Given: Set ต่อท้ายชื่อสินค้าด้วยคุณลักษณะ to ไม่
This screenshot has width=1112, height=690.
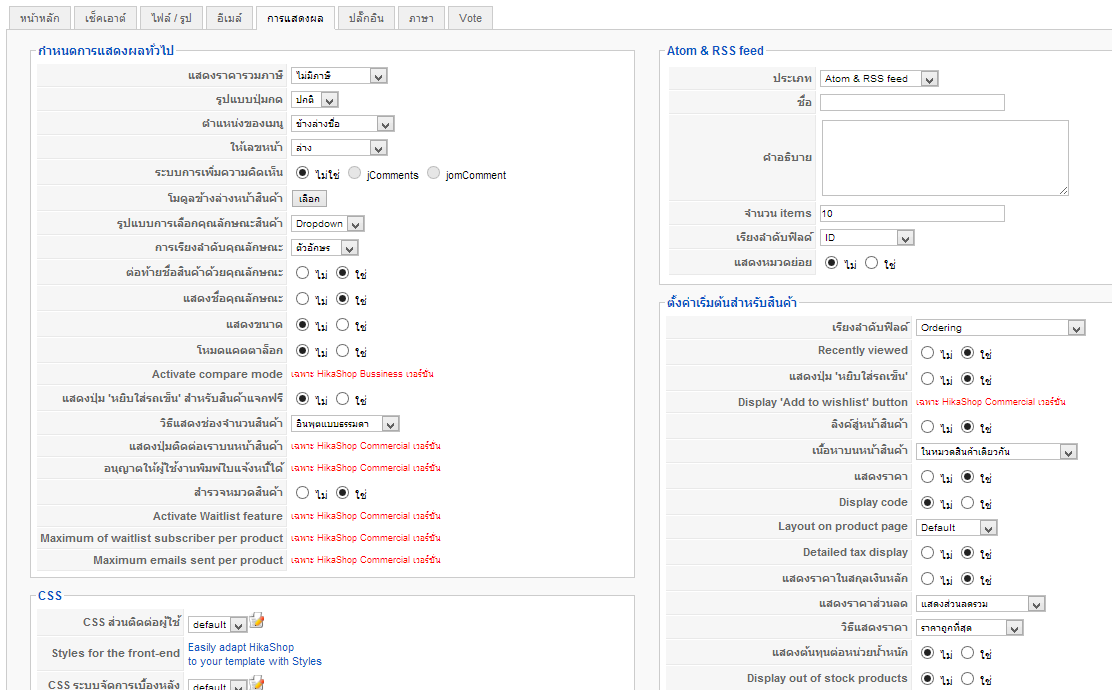Looking at the screenshot, I should [302, 273].
